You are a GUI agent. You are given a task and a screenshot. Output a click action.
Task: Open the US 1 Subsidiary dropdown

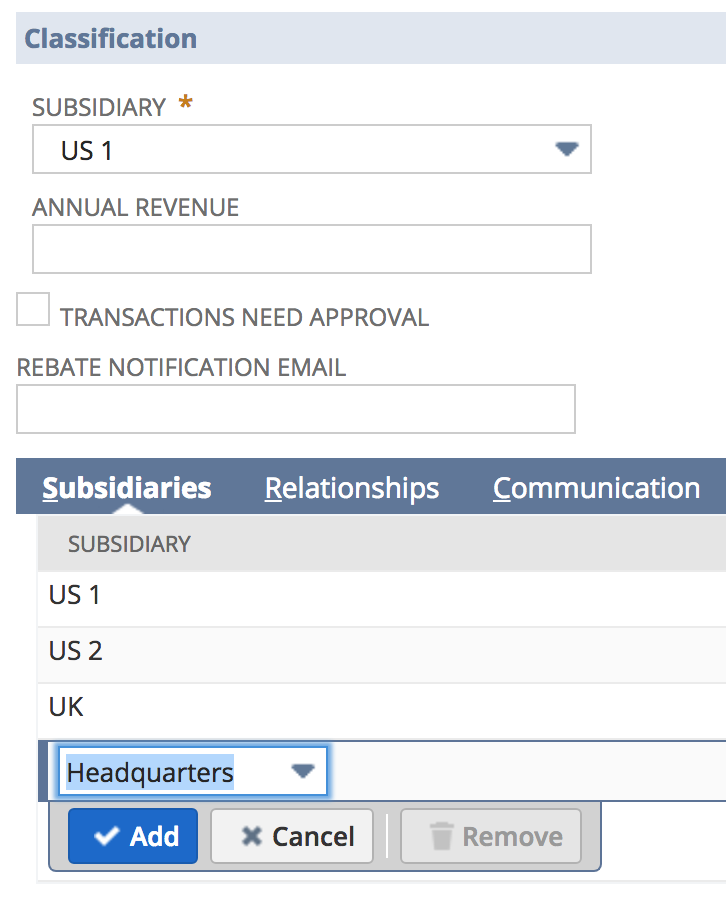[x=312, y=149]
